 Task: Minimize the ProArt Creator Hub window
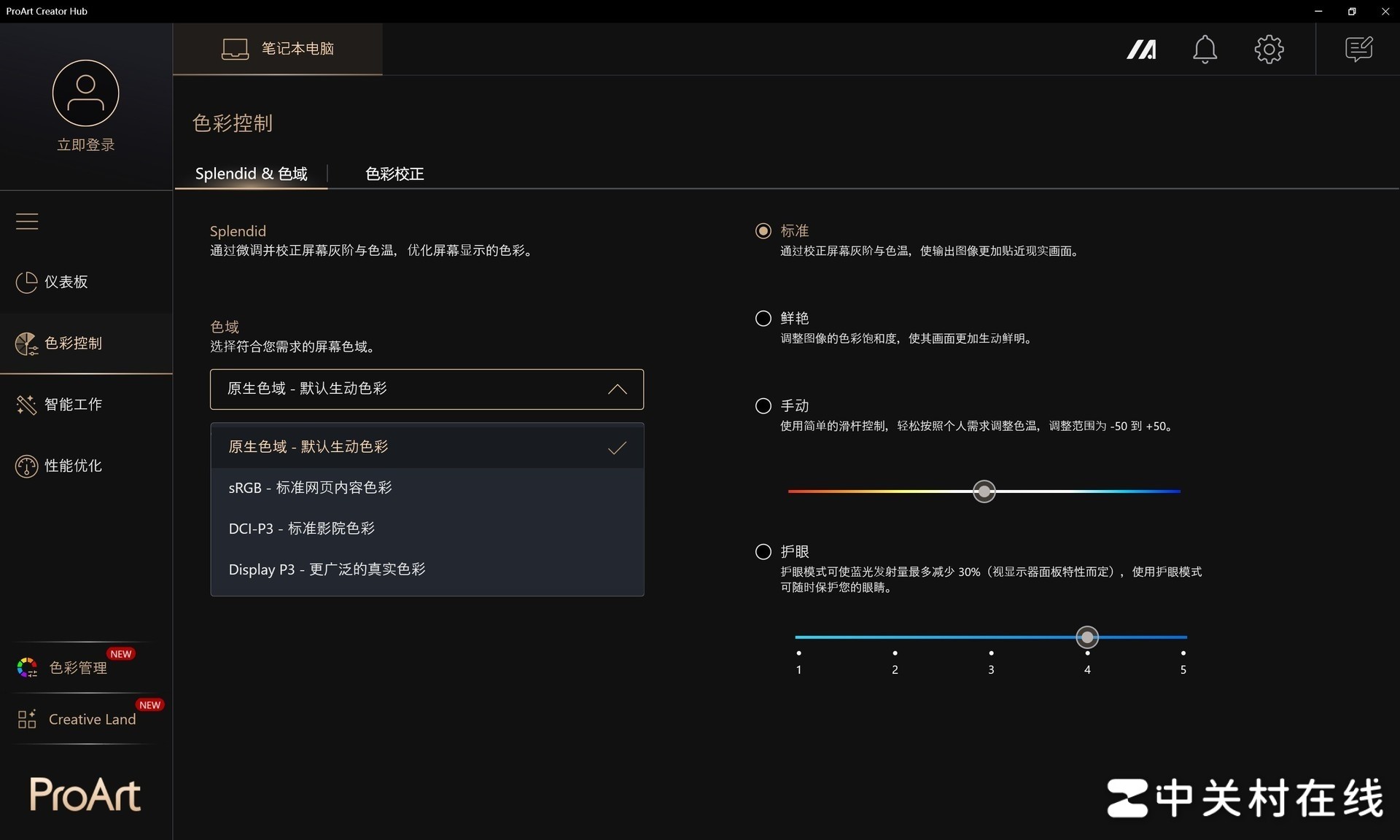coord(1318,11)
